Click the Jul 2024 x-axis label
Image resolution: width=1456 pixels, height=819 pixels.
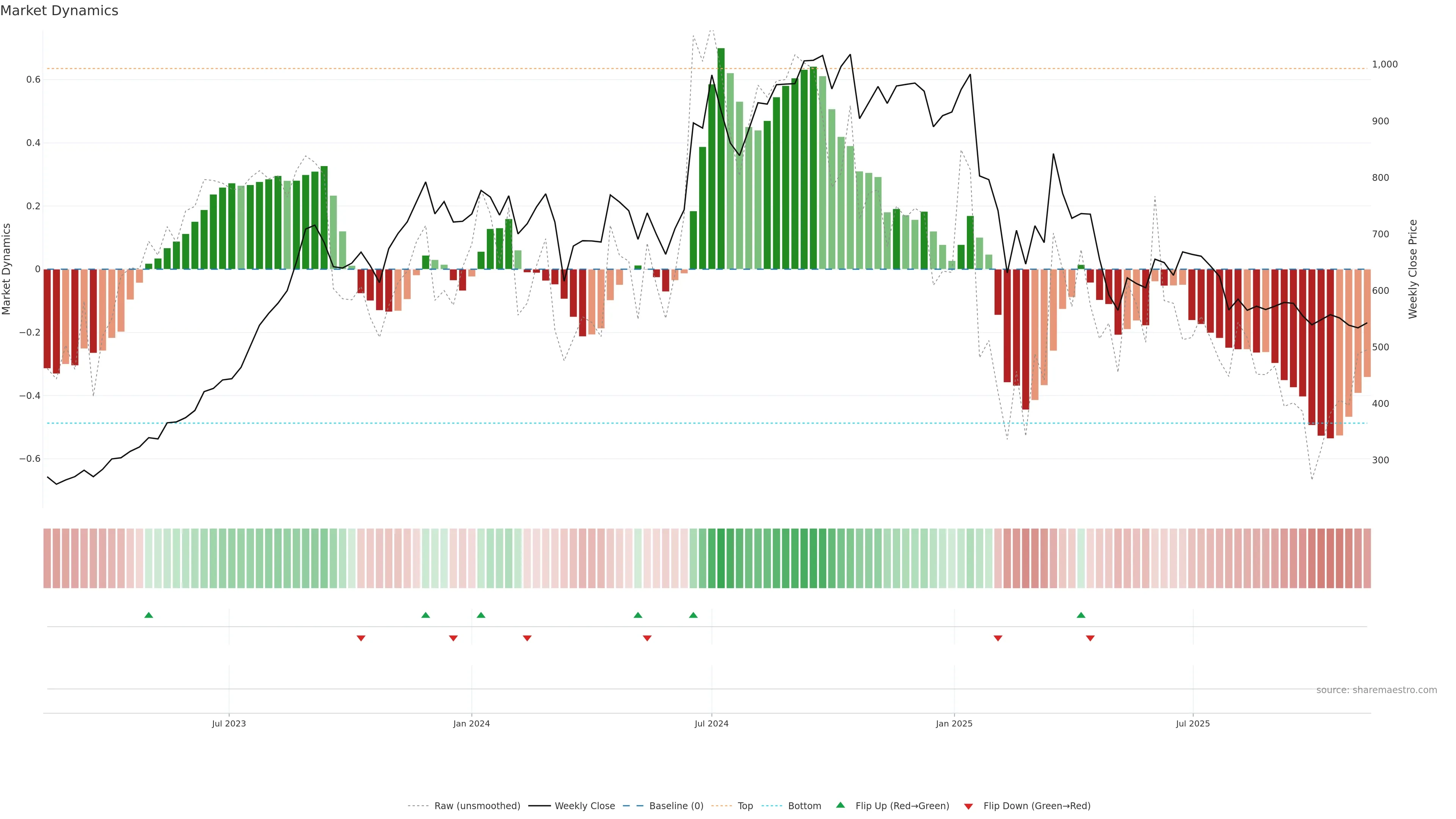711,723
